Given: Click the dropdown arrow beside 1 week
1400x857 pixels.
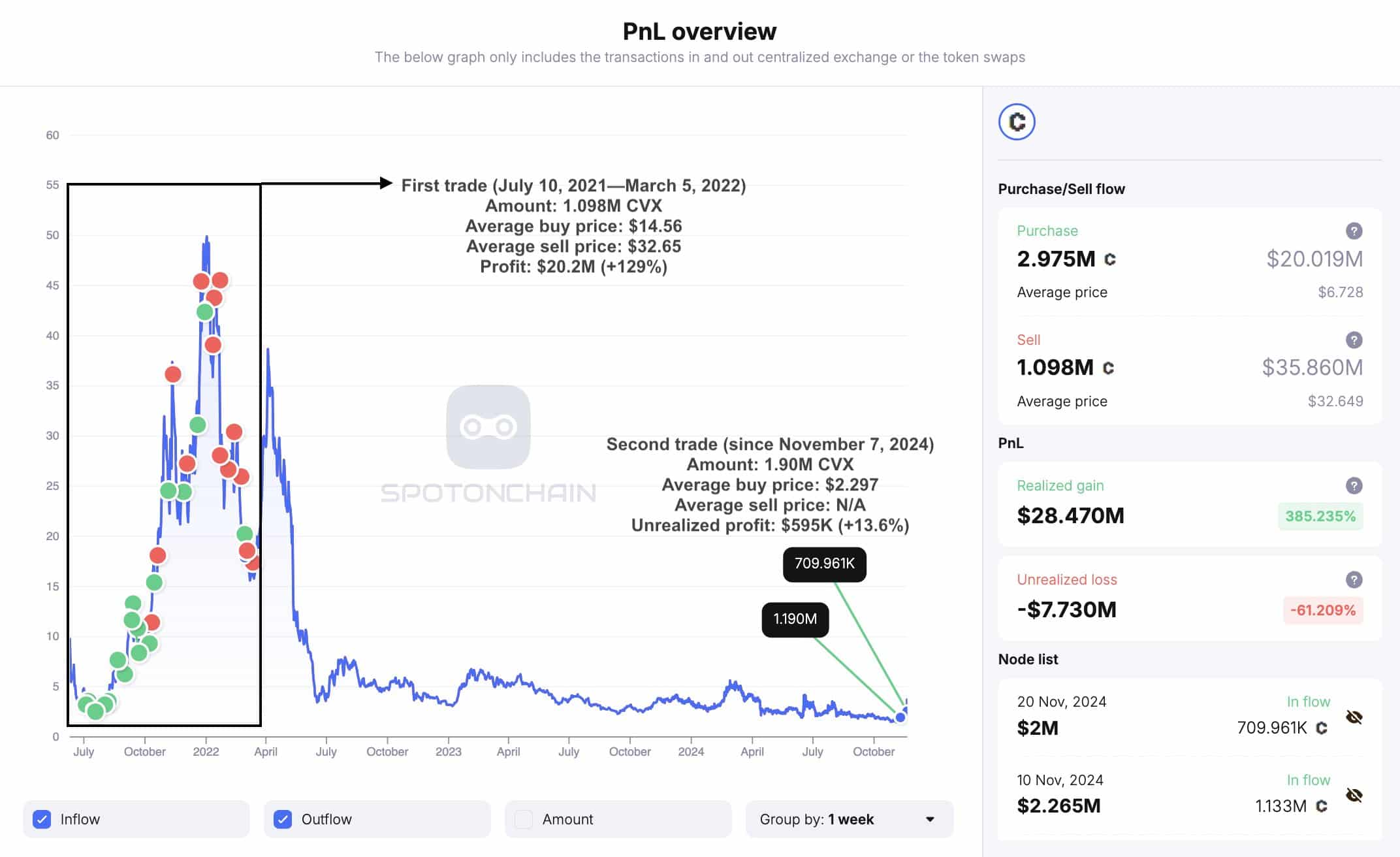Looking at the screenshot, I should (930, 819).
